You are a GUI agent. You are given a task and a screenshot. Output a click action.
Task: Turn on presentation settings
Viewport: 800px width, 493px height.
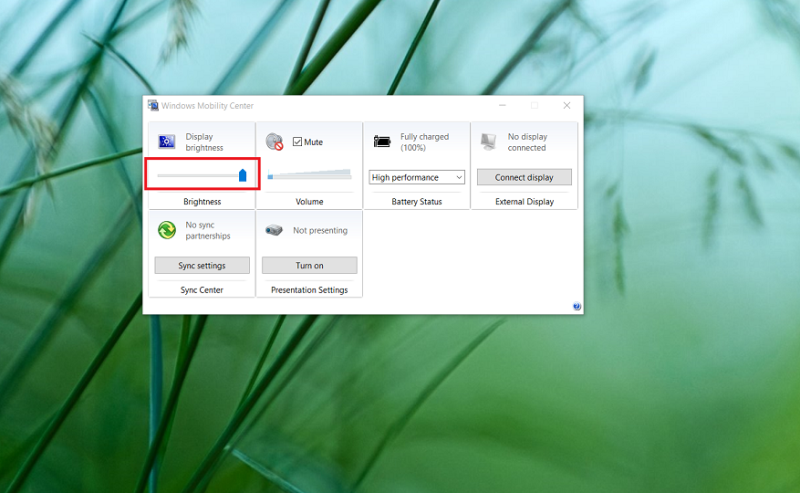(x=310, y=265)
